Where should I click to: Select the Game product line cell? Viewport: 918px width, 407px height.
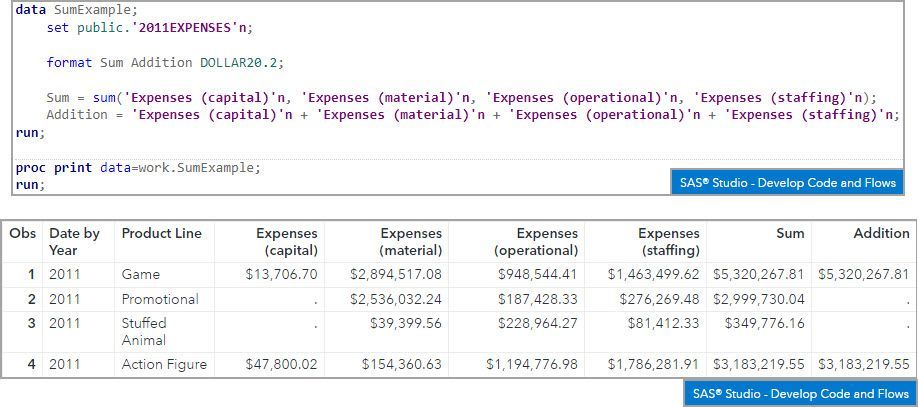tap(140, 274)
